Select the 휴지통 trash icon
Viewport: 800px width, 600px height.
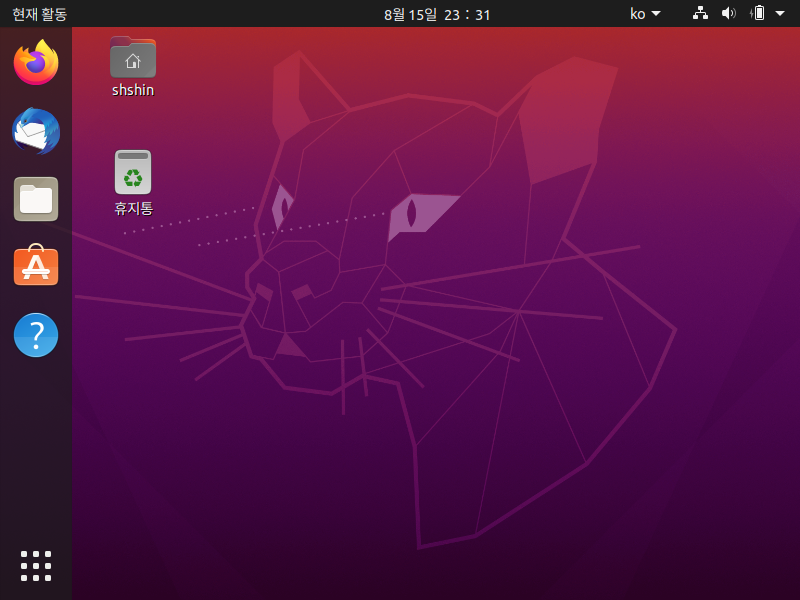[133, 172]
